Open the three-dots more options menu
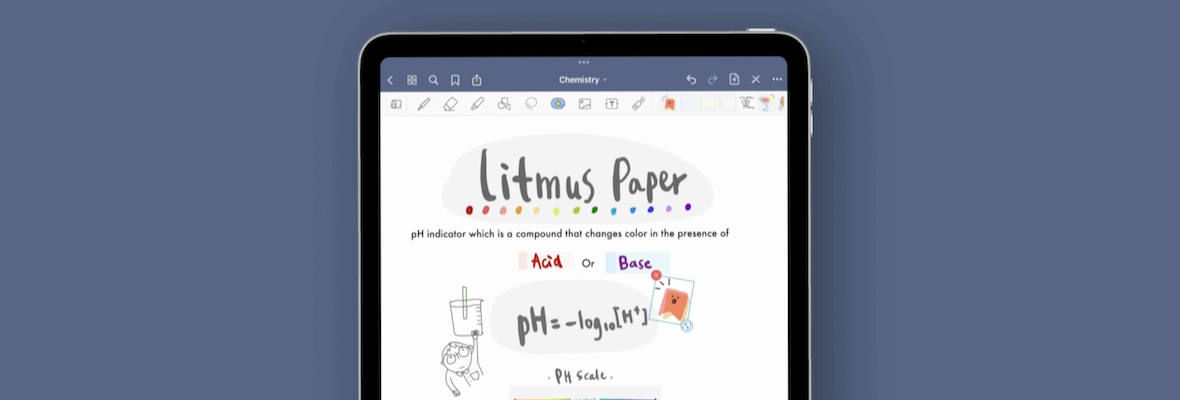The height and width of the screenshot is (400, 1180). tap(777, 80)
